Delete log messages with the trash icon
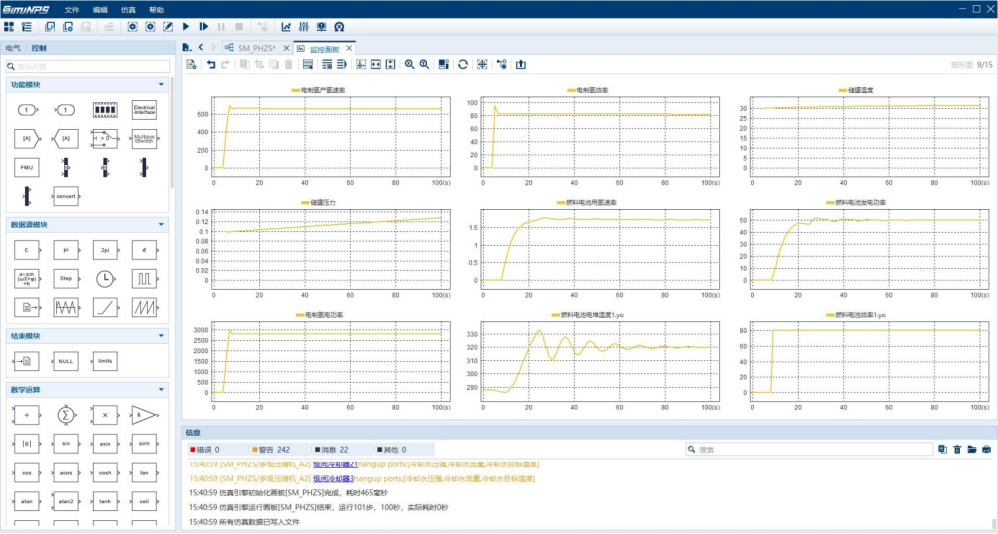Image resolution: width=998 pixels, height=534 pixels. click(x=957, y=450)
